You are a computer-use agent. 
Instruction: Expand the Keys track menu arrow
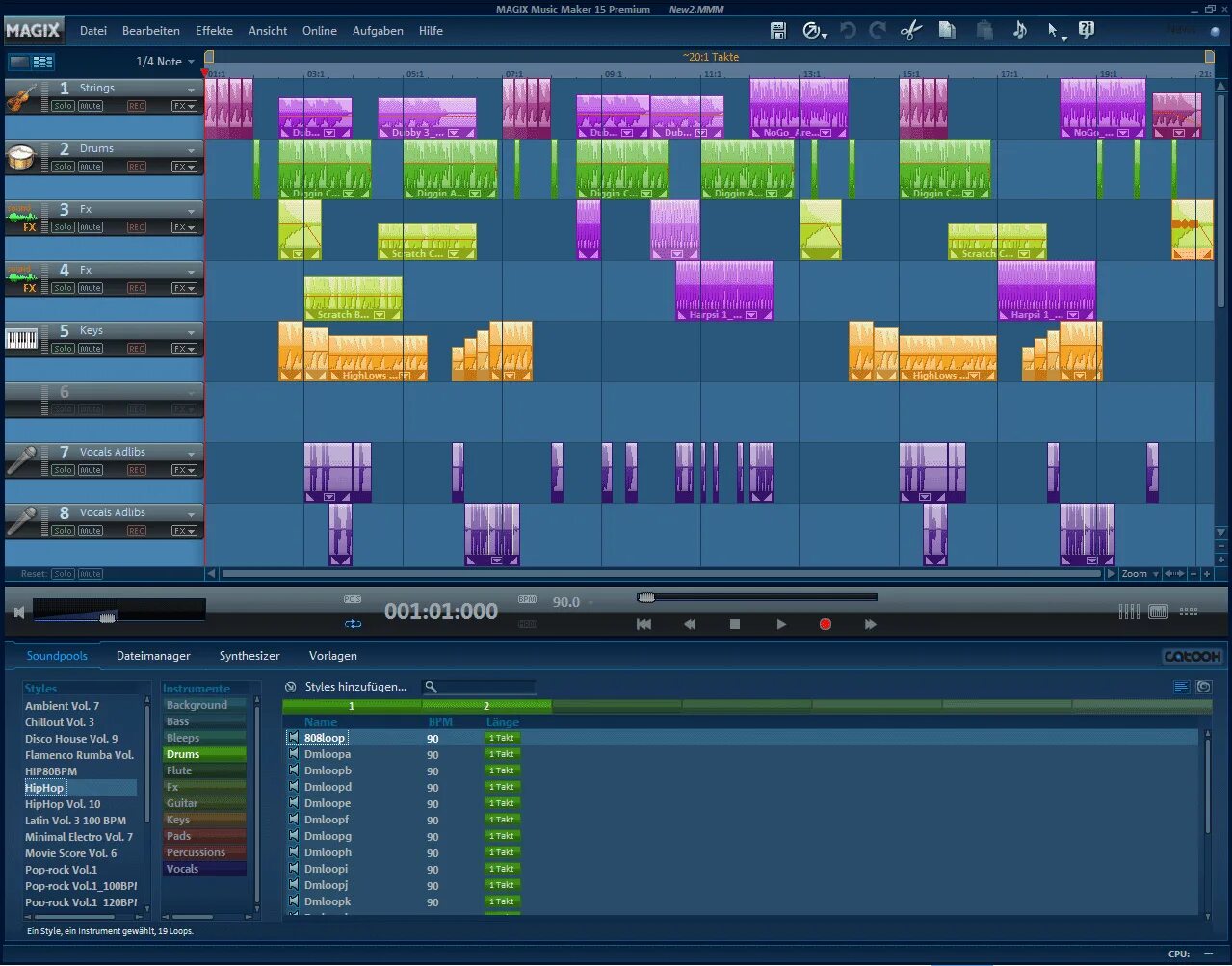(x=191, y=332)
